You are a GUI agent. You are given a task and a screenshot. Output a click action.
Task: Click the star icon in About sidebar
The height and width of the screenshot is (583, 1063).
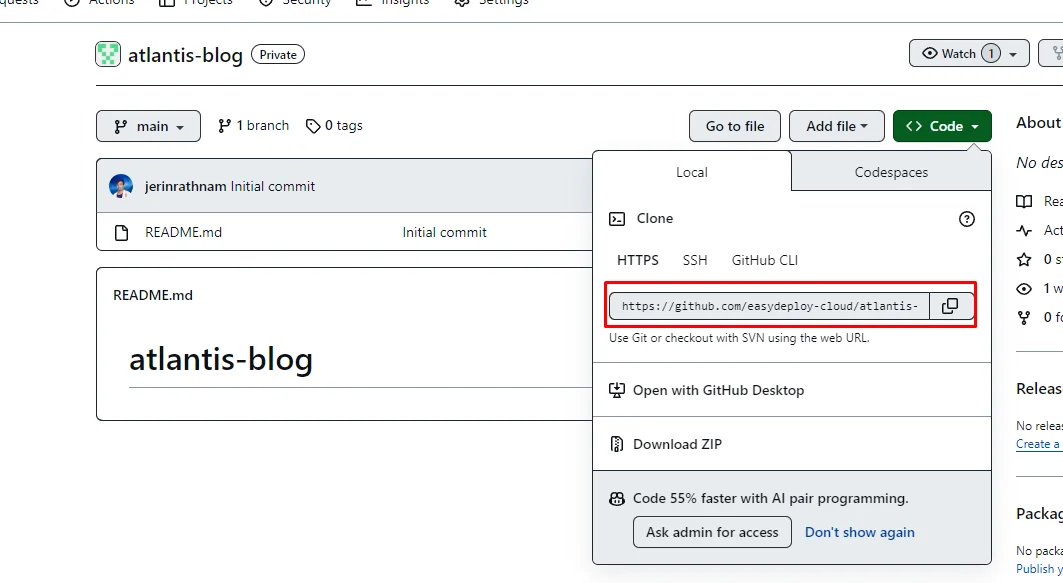click(1024, 260)
